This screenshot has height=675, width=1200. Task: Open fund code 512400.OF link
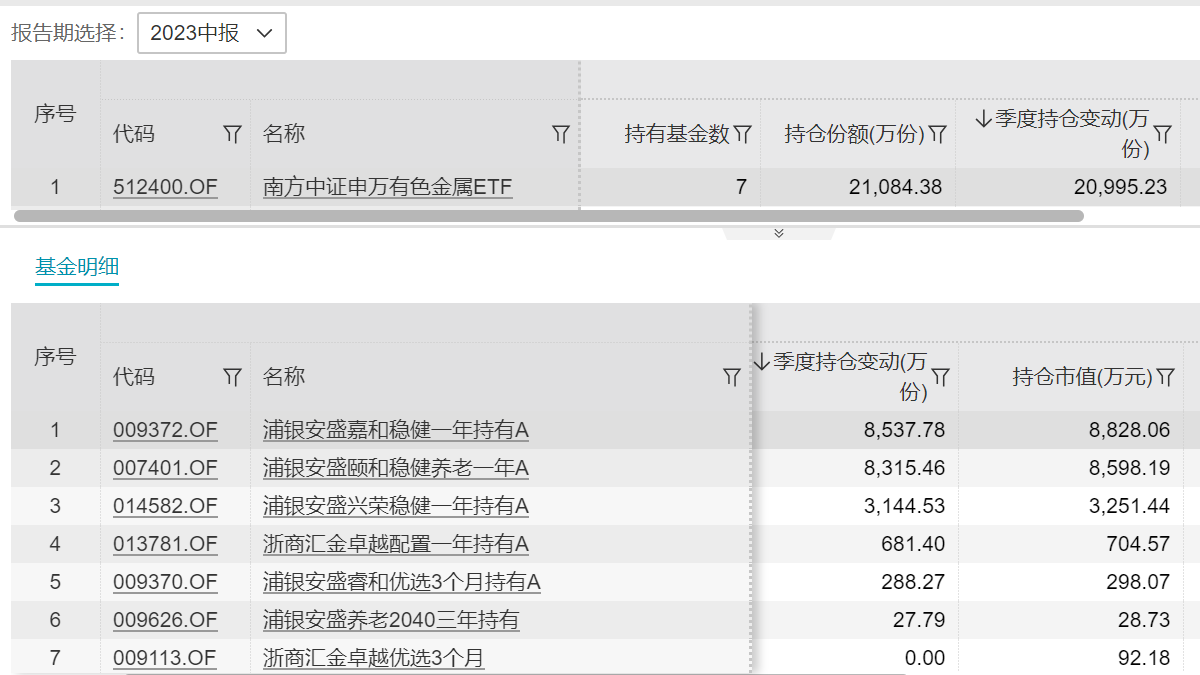pos(165,187)
